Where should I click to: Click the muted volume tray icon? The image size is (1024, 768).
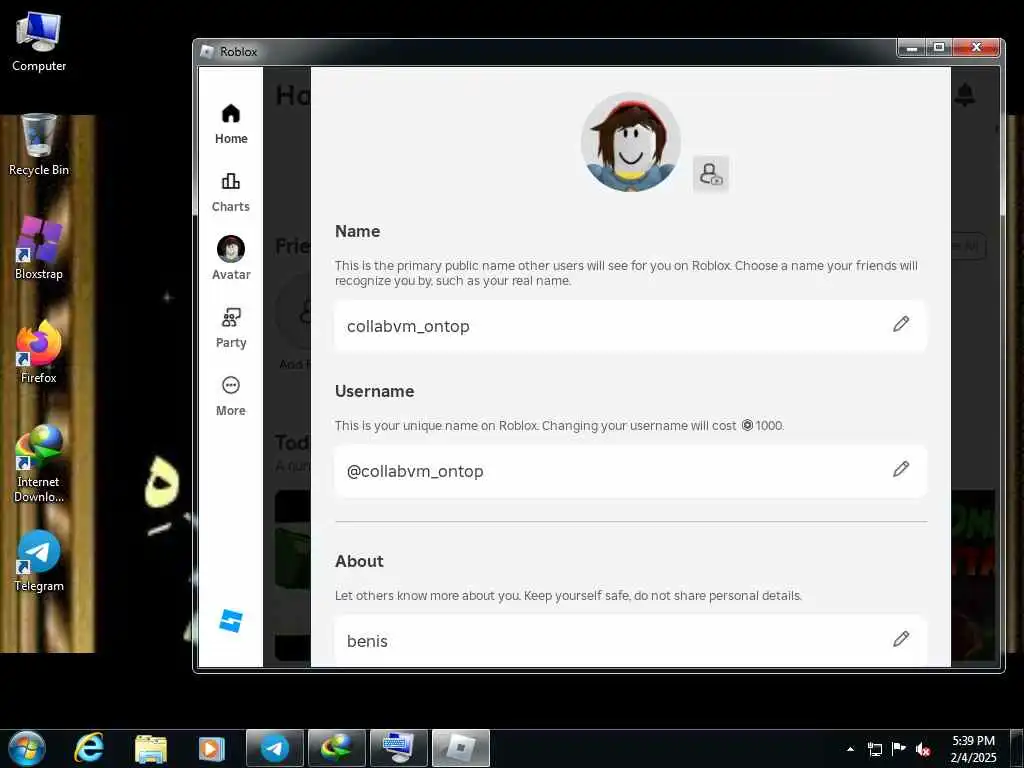pos(923,749)
